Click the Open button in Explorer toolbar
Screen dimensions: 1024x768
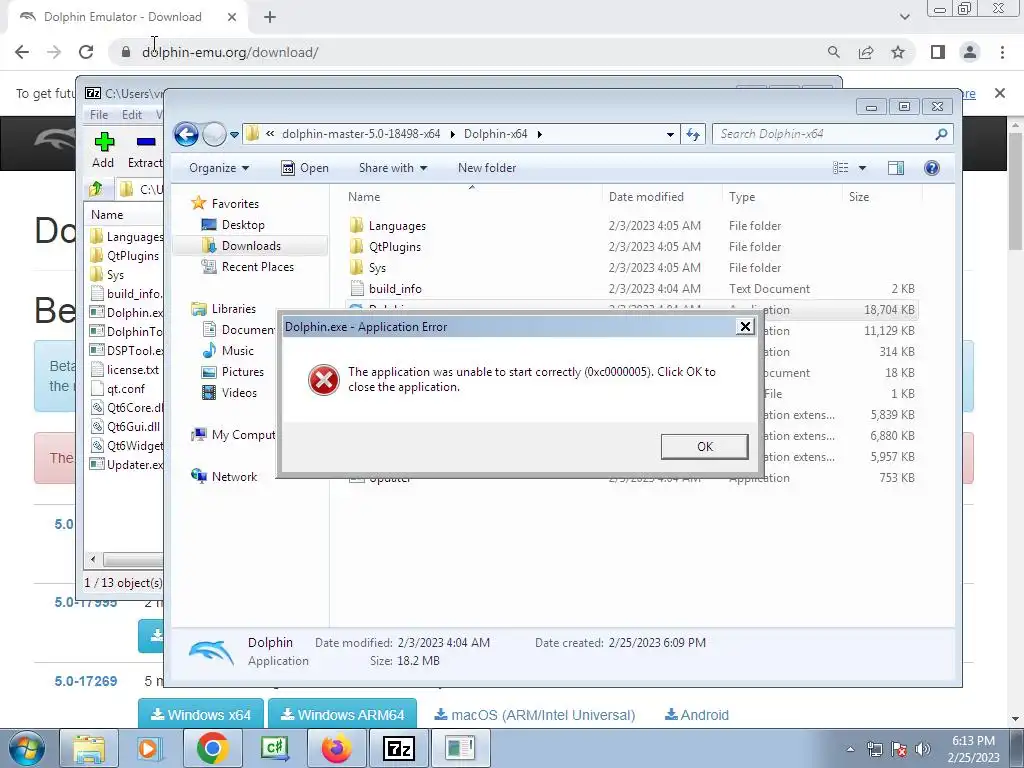click(305, 168)
